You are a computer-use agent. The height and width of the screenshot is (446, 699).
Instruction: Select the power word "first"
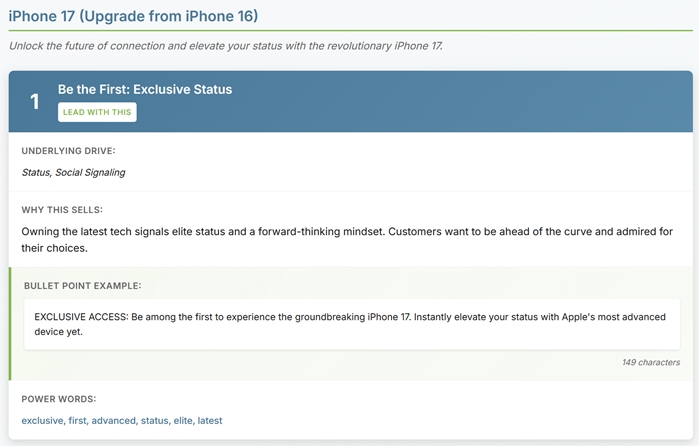point(77,421)
